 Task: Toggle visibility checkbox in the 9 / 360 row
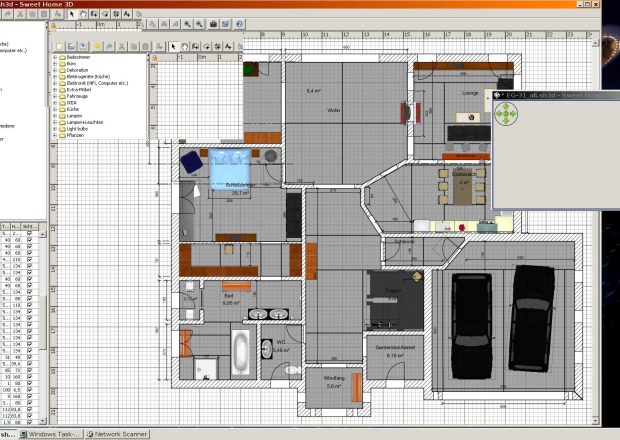(x=29, y=396)
